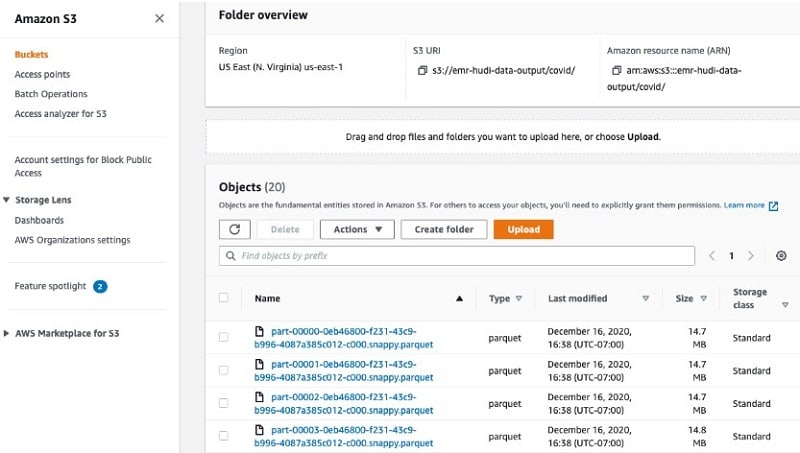Open table preferences gear icon
Viewport: 800px width, 453px height.
(781, 256)
